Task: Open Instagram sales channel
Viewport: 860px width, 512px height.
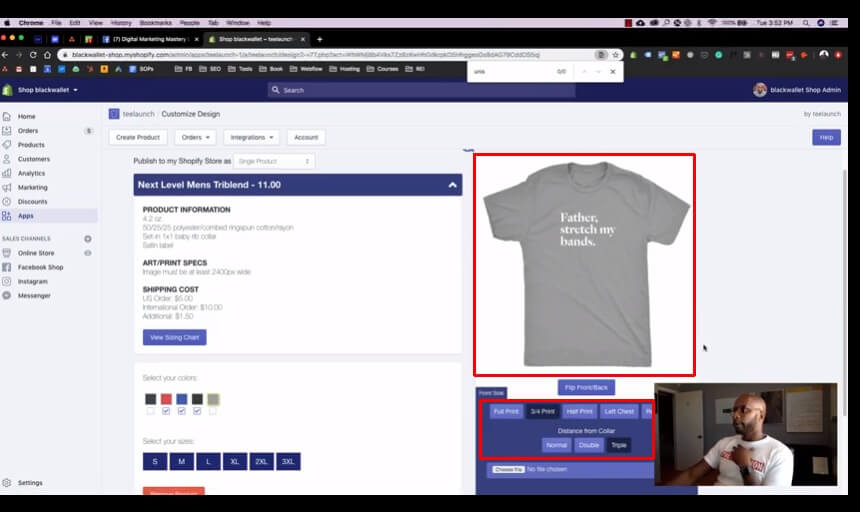Action: (32, 281)
